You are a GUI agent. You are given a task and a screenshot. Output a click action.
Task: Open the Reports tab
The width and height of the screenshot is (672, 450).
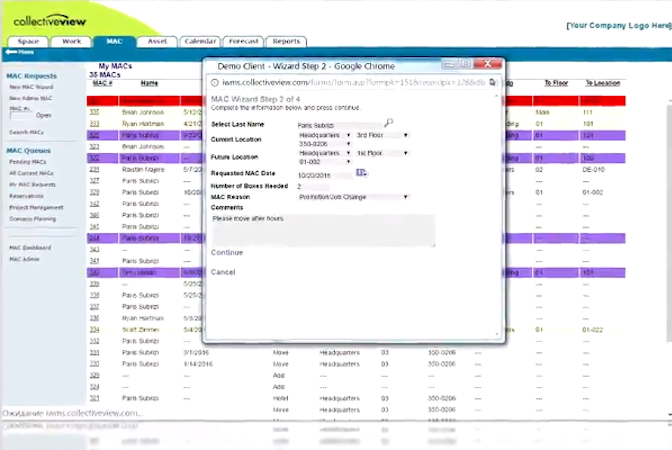(x=286, y=42)
